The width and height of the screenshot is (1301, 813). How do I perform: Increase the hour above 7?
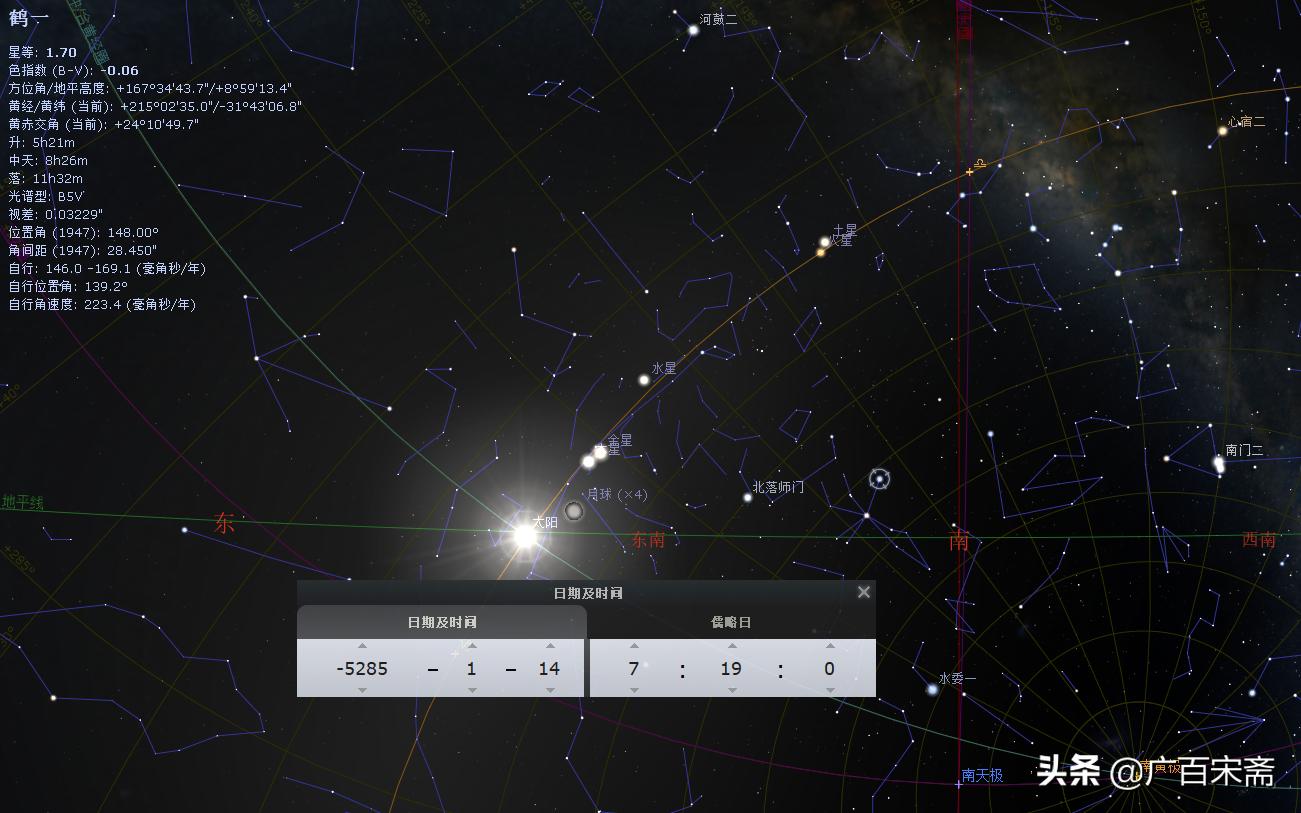(633, 646)
